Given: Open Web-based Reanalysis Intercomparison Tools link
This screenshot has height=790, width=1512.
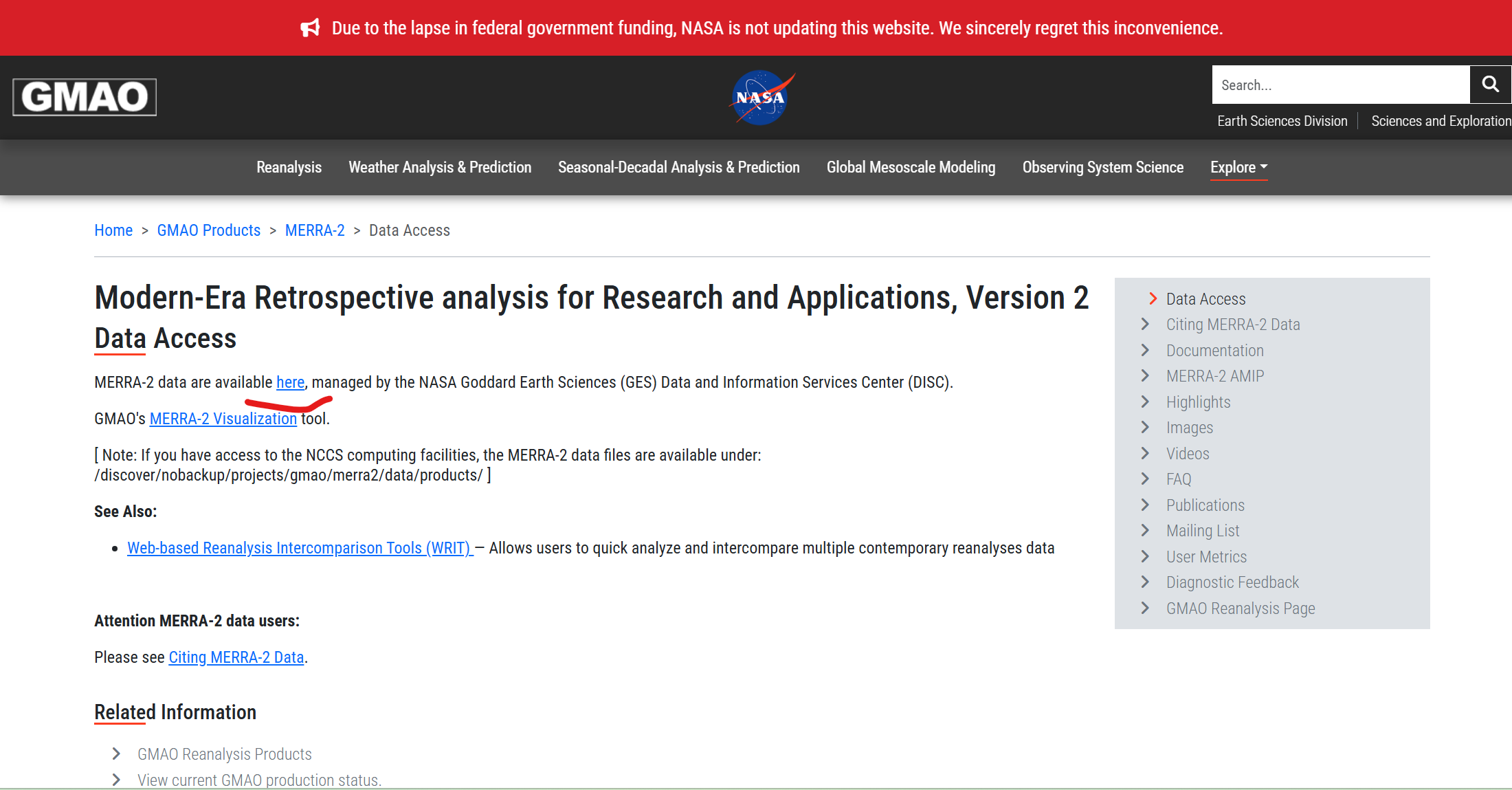Looking at the screenshot, I should tap(300, 548).
